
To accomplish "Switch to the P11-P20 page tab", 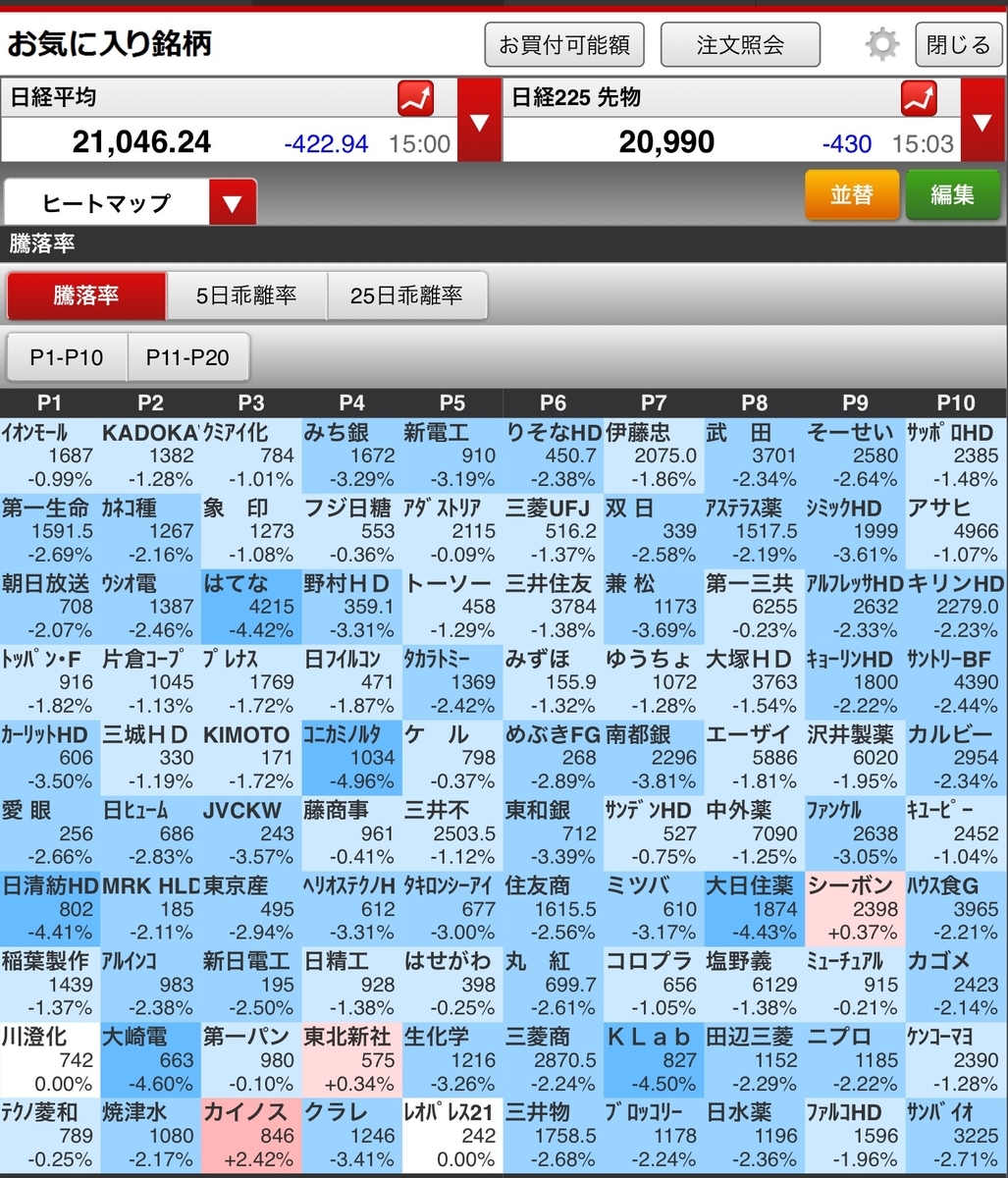I will coord(187,357).
